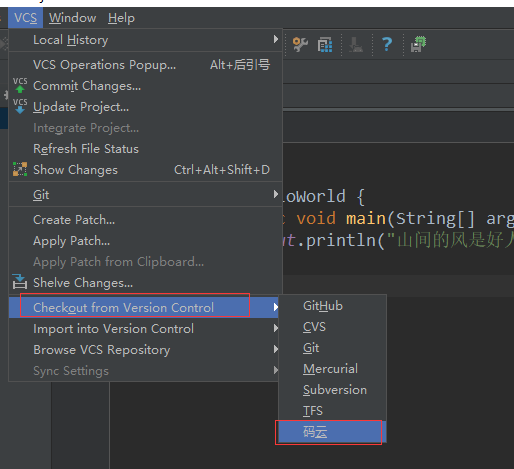Open the Help menu
514x469 pixels.
coord(121,18)
